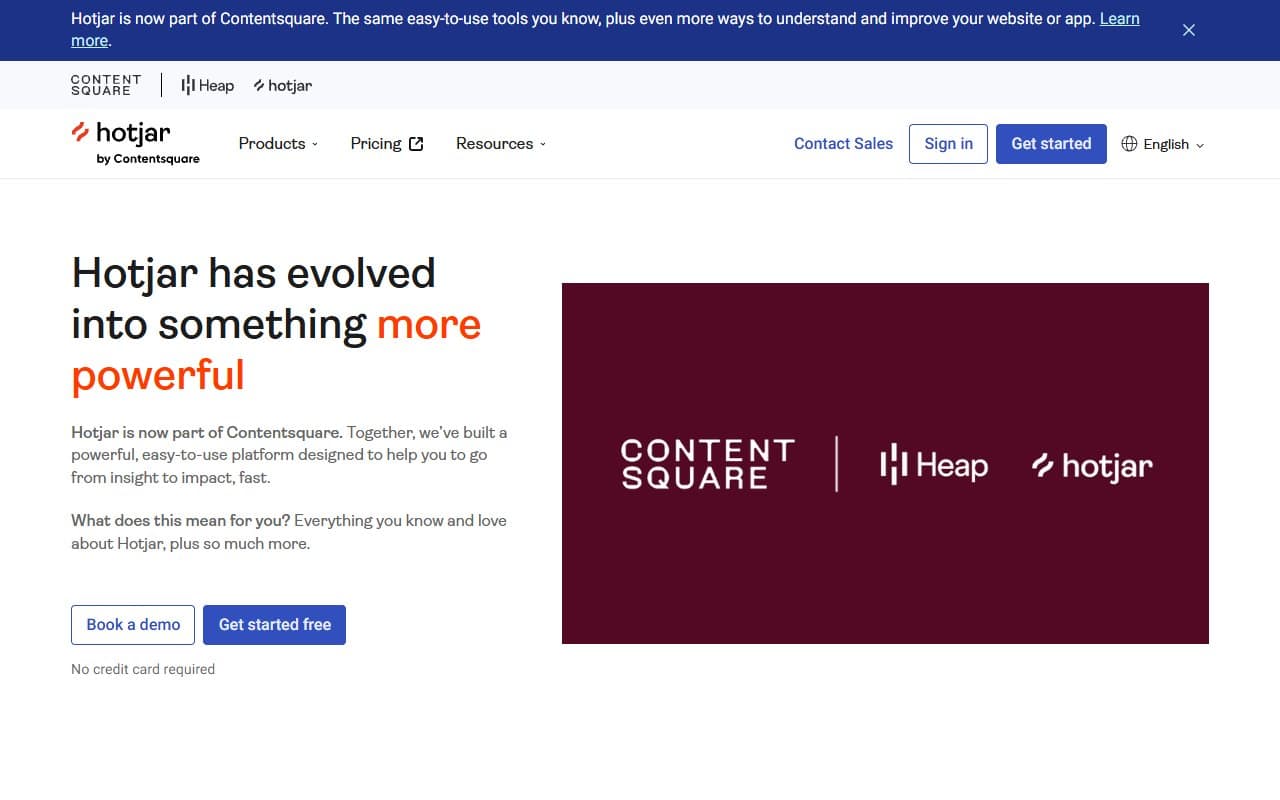
Task: Click the Learn more link in the banner
Action: coord(1119,18)
